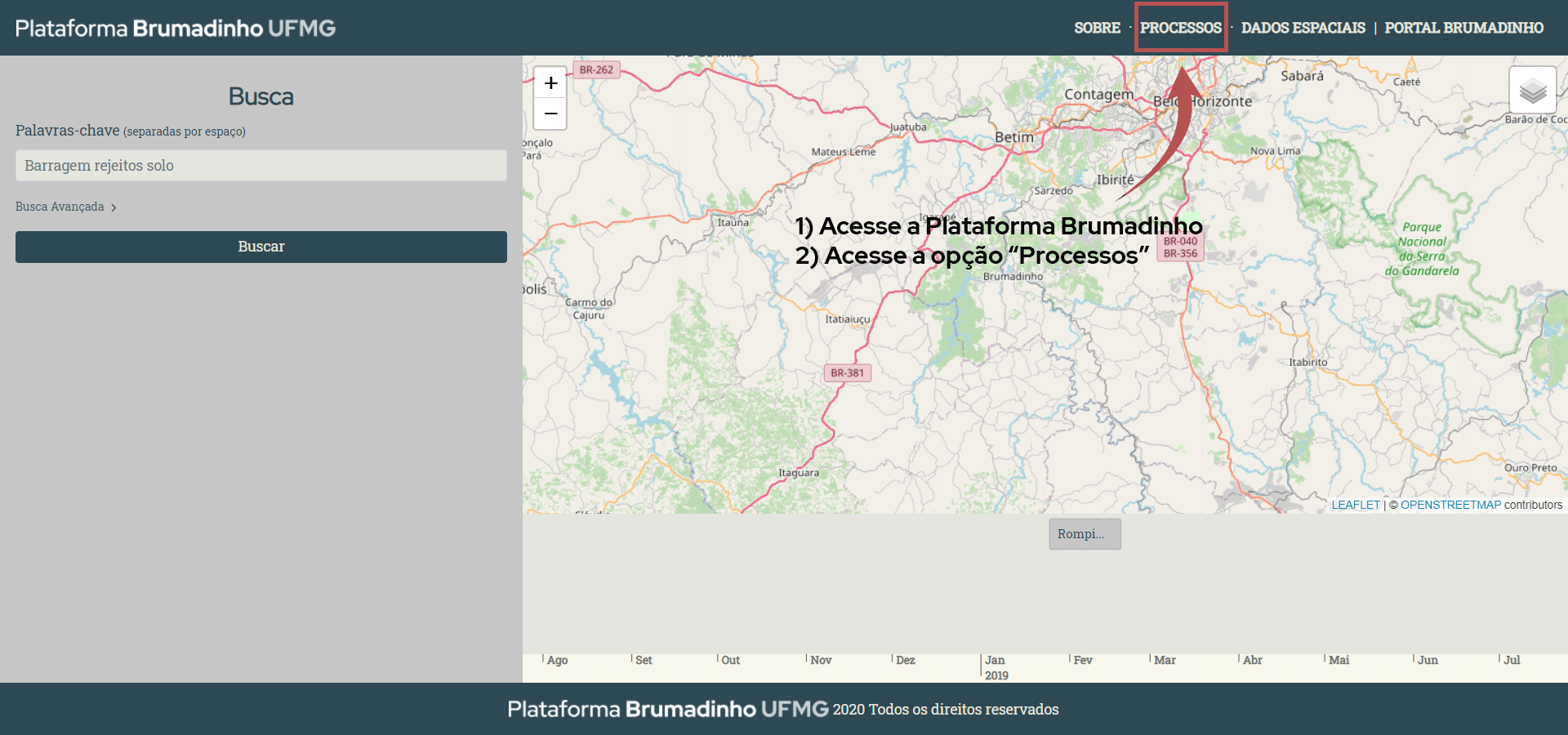The height and width of the screenshot is (735, 1568).
Task: Click the Parque Nacional da Serra do Gandarela label
Action: point(1422,249)
